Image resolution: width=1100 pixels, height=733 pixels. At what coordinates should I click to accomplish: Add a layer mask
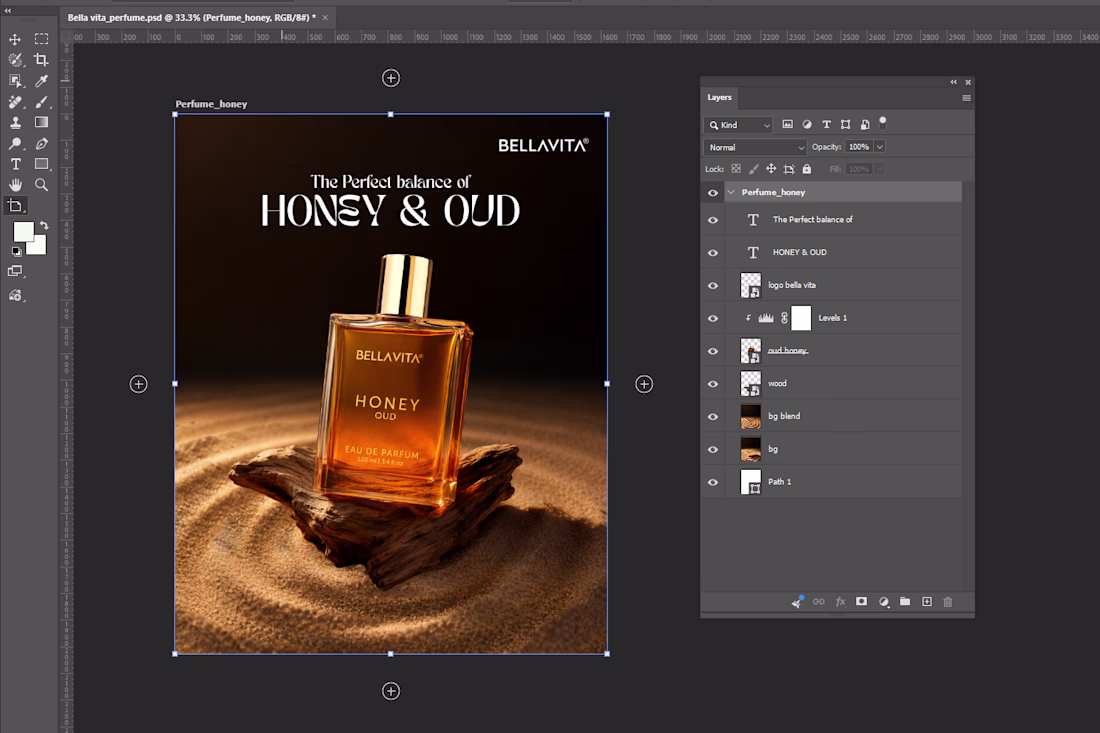pyautogui.click(x=861, y=602)
